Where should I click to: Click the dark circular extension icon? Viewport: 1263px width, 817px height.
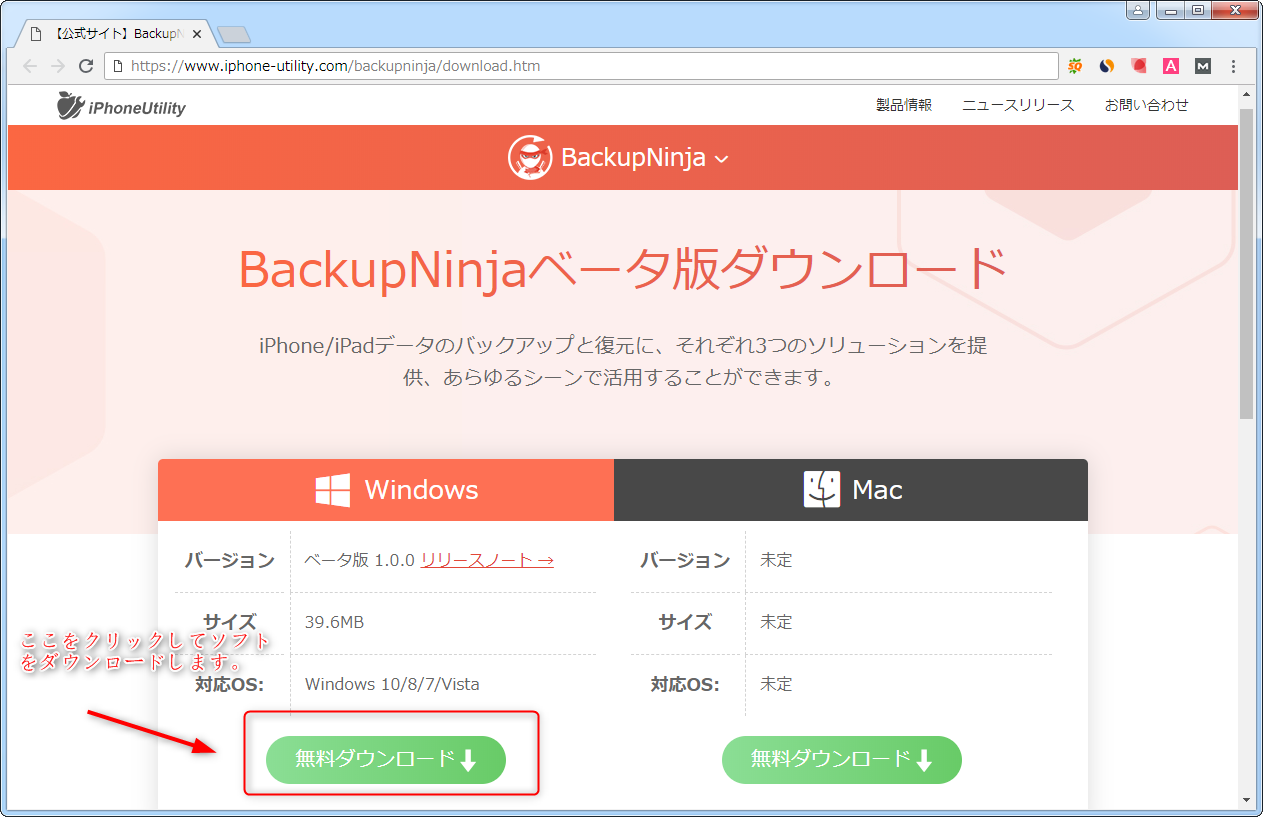[1107, 66]
